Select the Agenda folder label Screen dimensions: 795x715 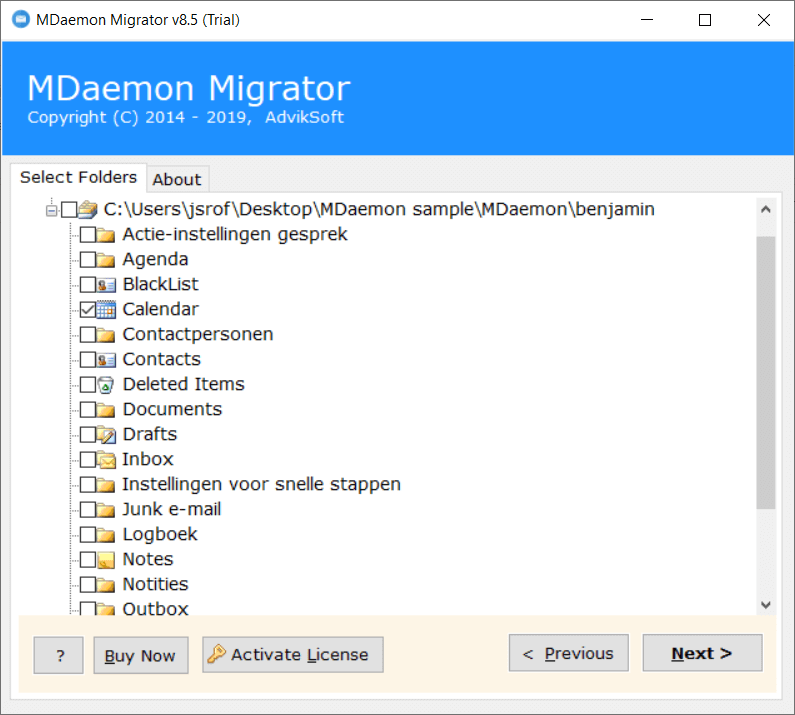(155, 259)
